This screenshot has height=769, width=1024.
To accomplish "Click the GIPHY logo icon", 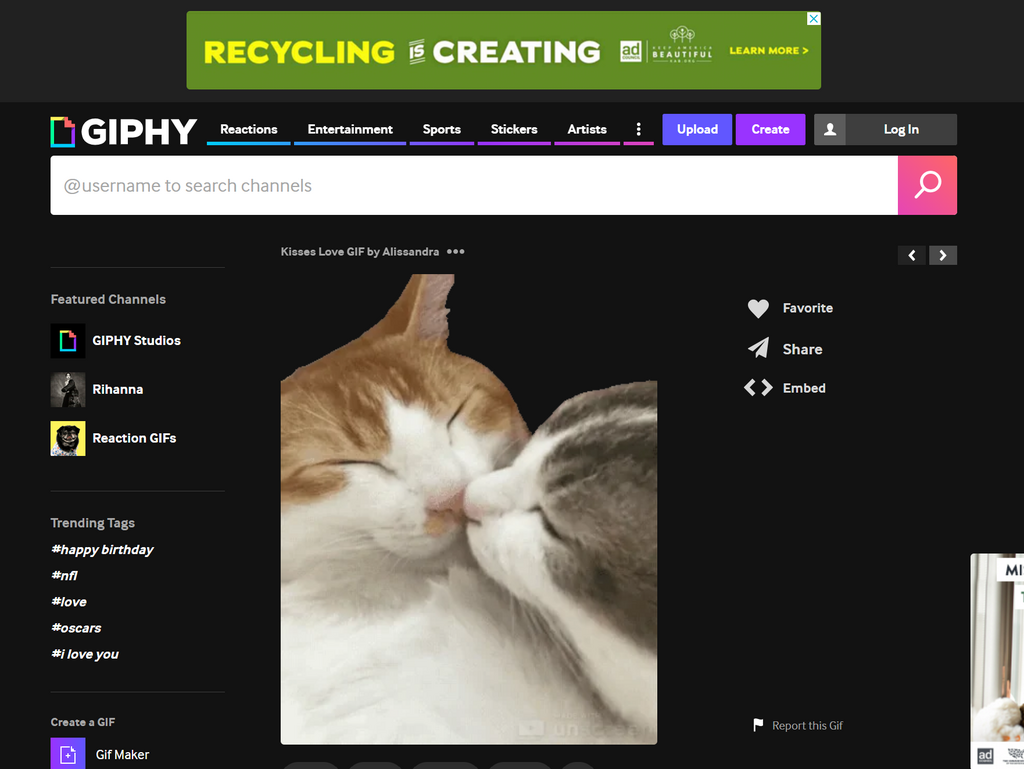I will (63, 131).
